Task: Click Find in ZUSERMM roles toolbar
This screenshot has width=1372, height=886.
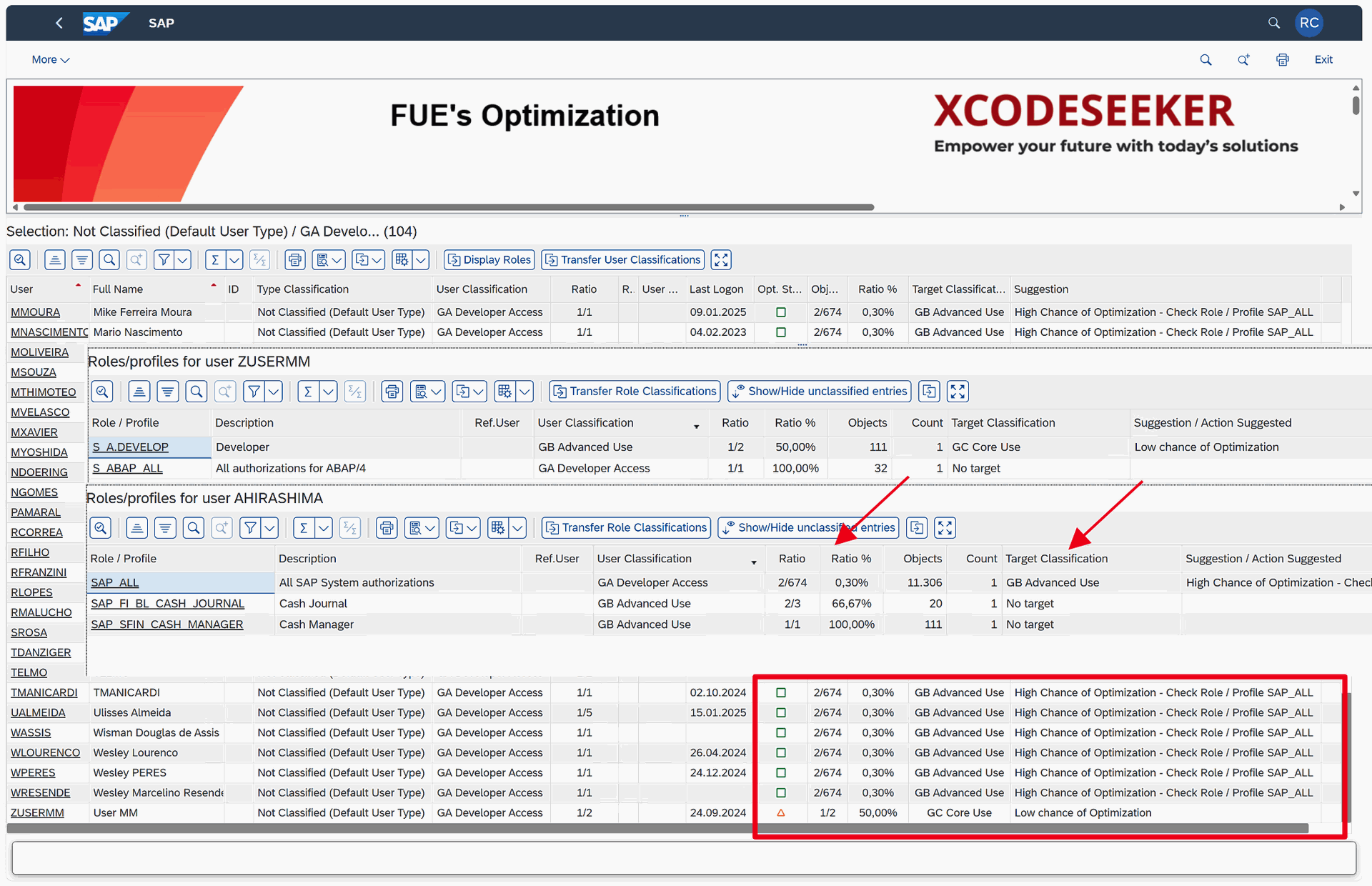Action: tap(197, 392)
